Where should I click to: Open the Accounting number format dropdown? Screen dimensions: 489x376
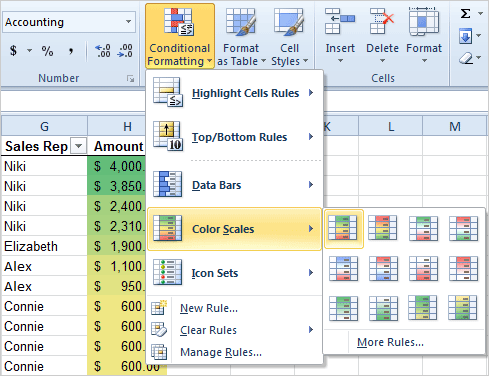pyautogui.click(x=128, y=22)
